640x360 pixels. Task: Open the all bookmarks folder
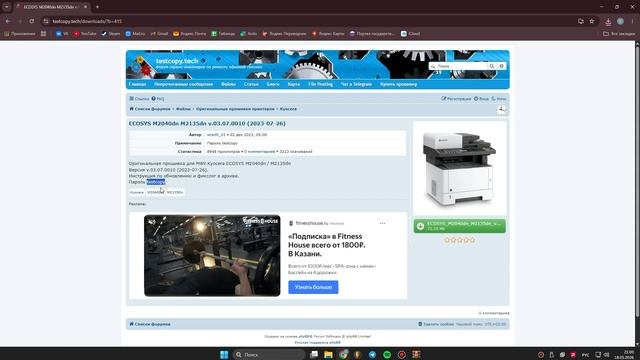point(619,33)
